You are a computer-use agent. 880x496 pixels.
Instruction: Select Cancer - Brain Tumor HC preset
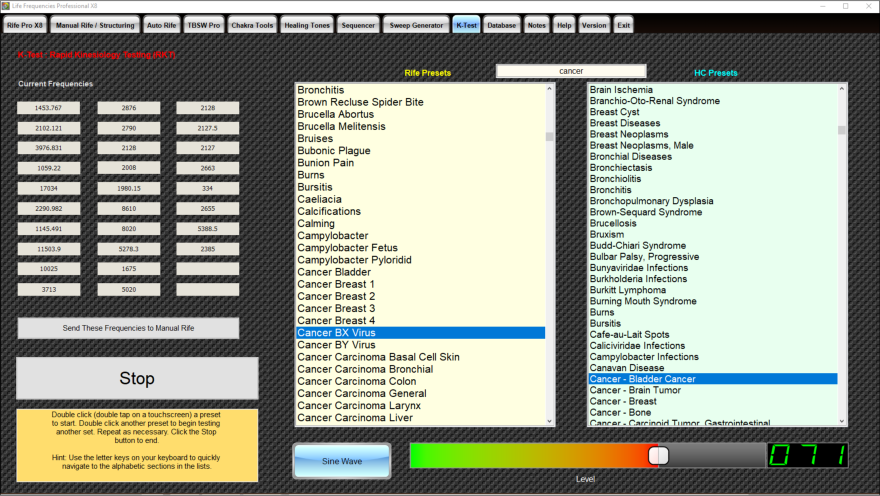point(713,391)
